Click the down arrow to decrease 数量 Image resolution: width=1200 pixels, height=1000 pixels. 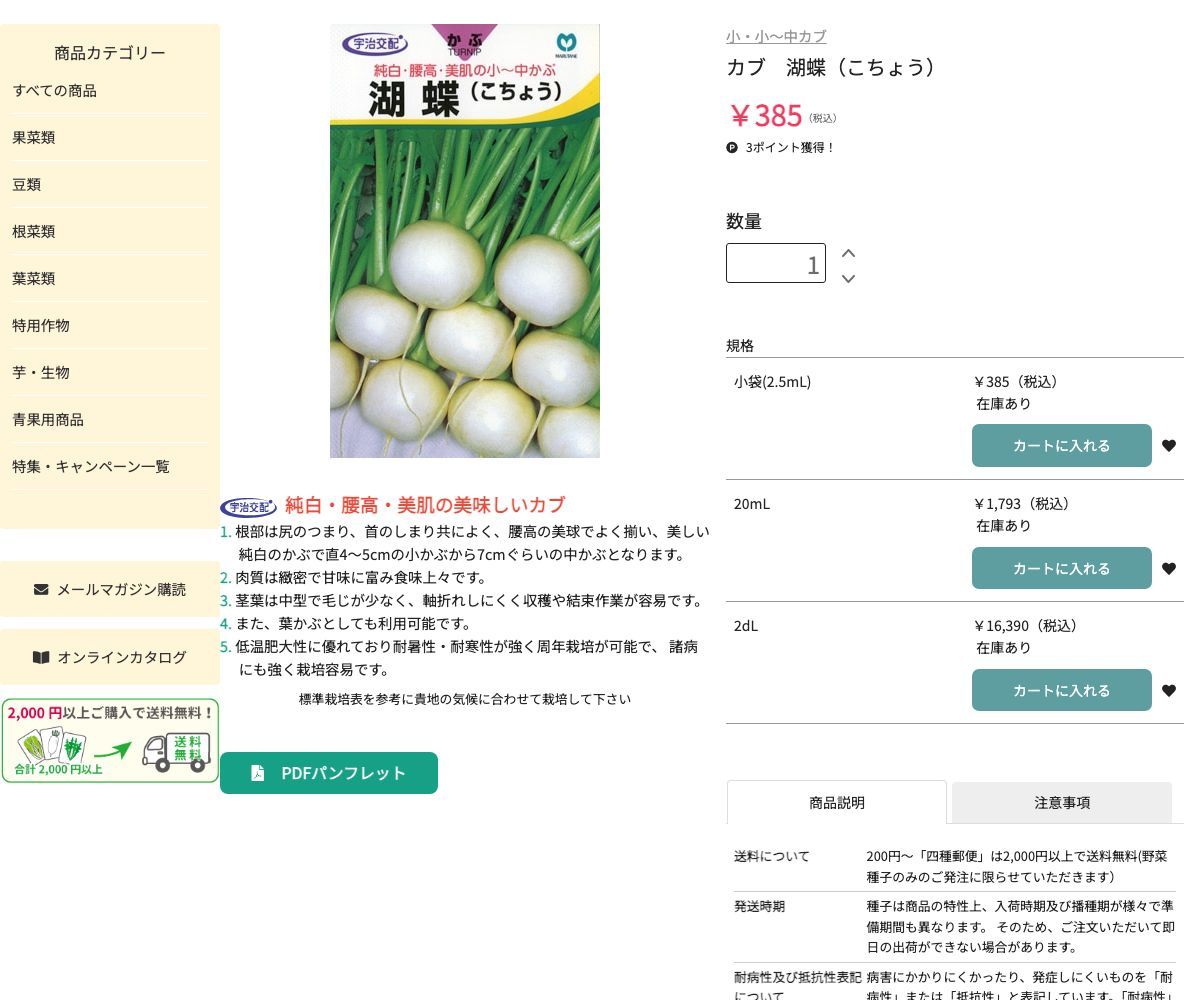tap(848, 279)
